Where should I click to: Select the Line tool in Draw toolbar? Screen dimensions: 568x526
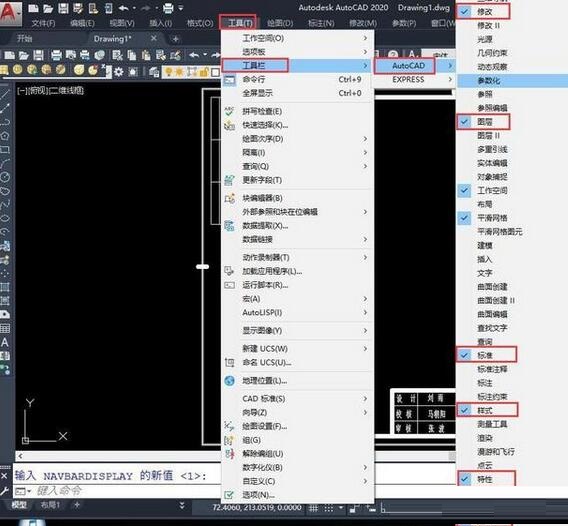click(x=5, y=94)
